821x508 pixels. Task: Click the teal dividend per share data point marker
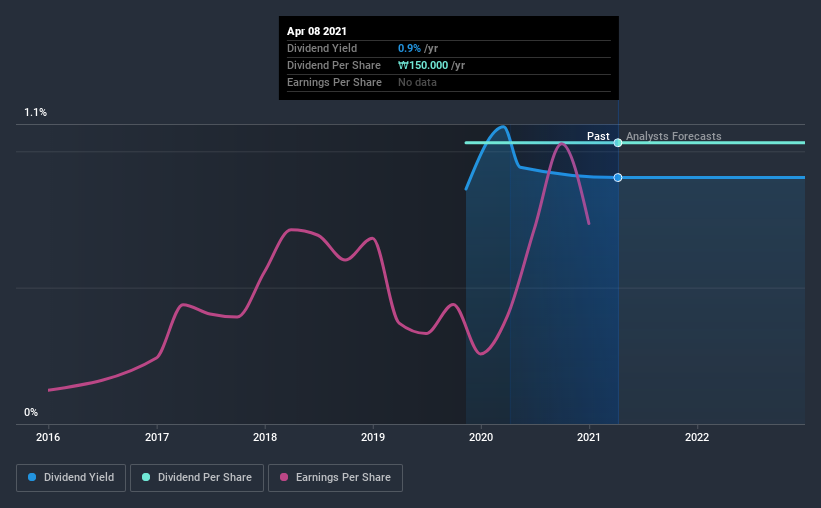[x=618, y=142]
